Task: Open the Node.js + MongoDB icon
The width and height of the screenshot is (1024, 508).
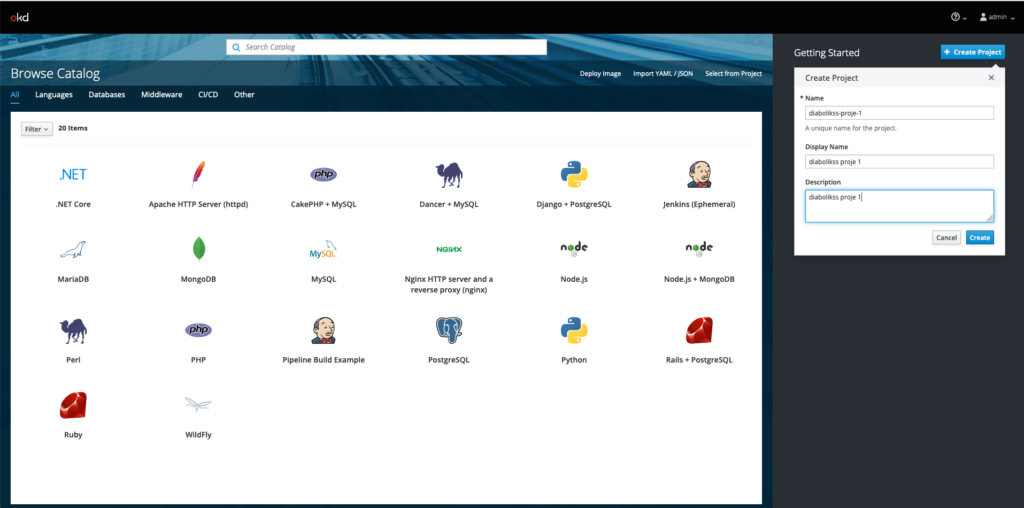Action: (x=699, y=248)
